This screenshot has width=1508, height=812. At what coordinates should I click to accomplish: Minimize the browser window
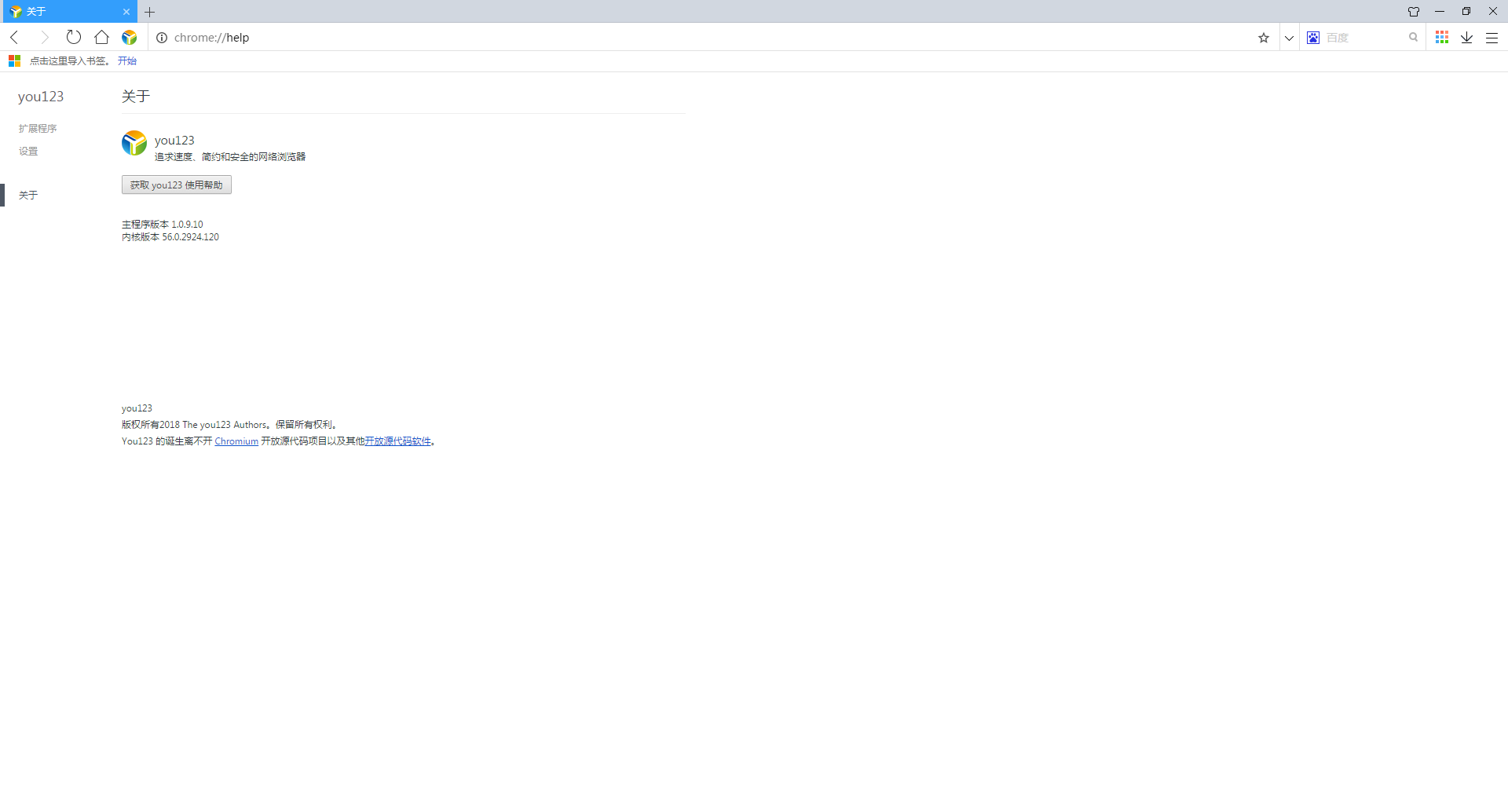(1440, 11)
